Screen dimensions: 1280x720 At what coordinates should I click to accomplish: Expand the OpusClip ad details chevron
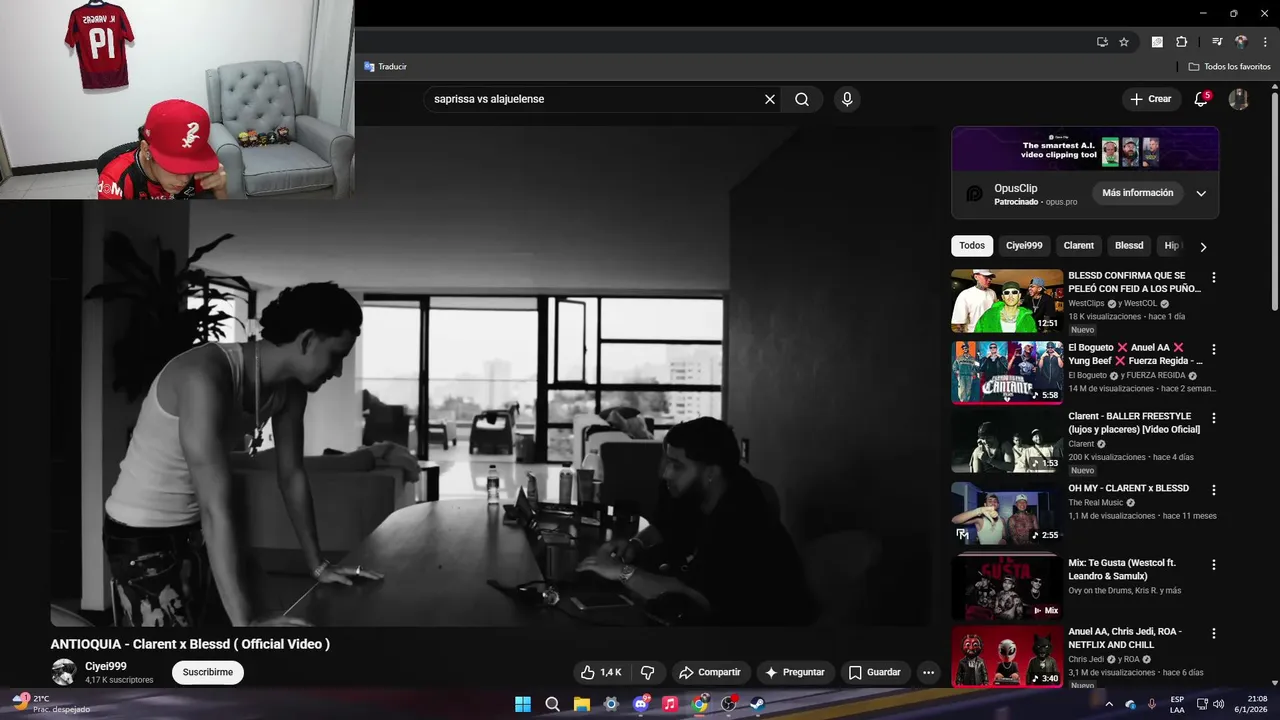tap(1201, 193)
